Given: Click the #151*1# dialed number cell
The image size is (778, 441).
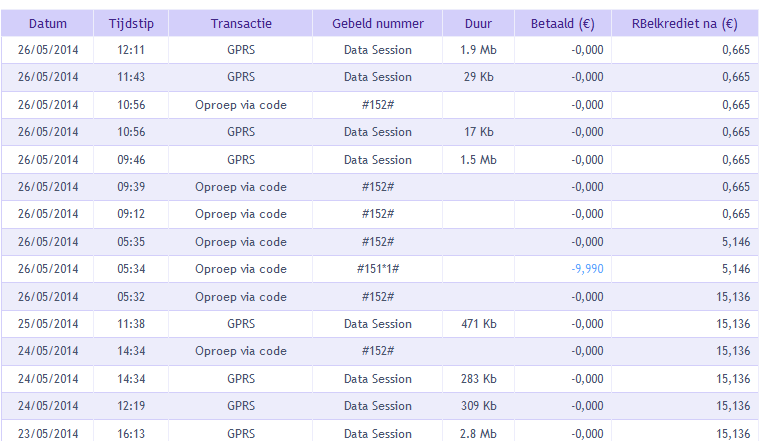Looking at the screenshot, I should click(377, 269).
